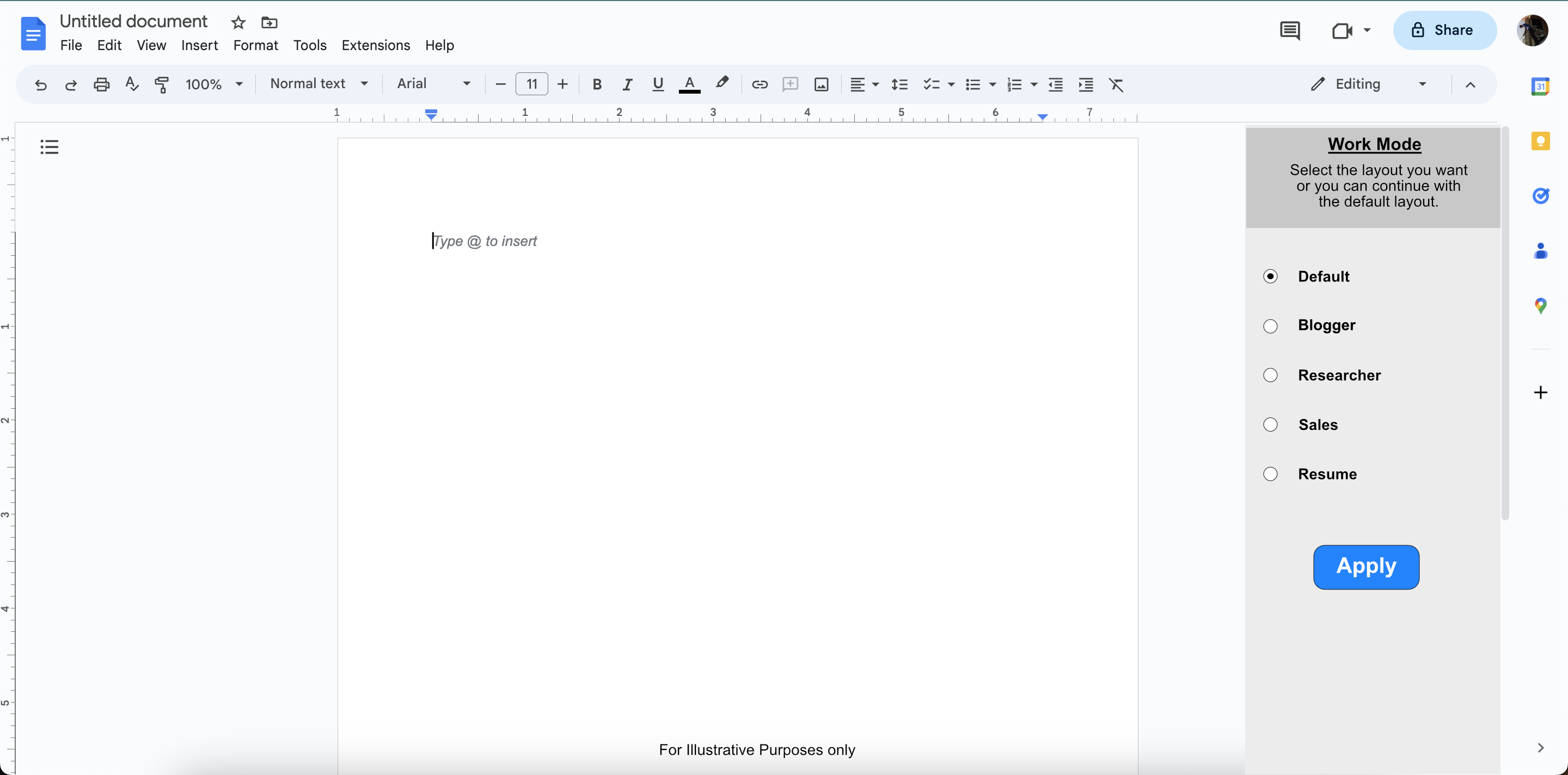The width and height of the screenshot is (1568, 775).
Task: Open the Format menu
Action: tap(256, 46)
